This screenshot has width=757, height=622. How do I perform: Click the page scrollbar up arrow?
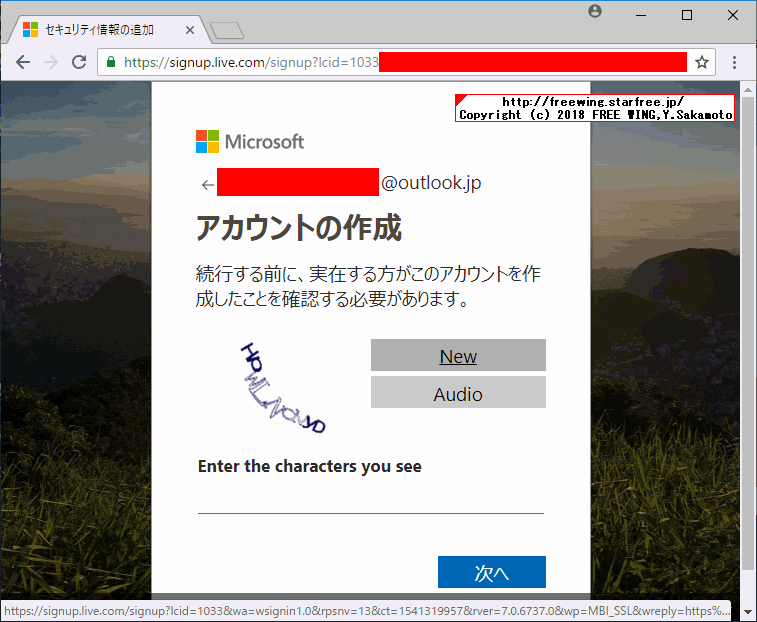pos(748,90)
